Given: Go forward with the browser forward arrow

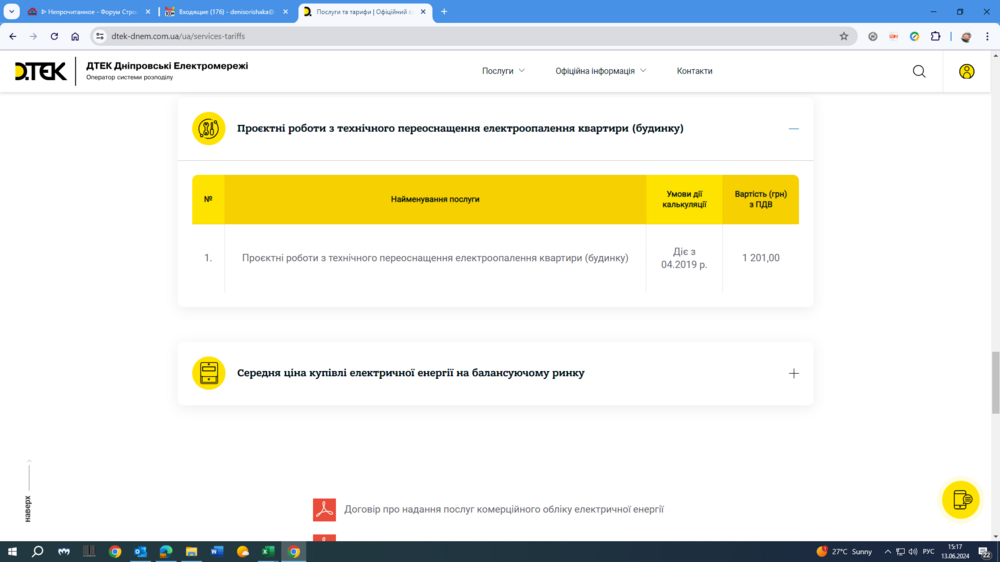Looking at the screenshot, I should [33, 36].
